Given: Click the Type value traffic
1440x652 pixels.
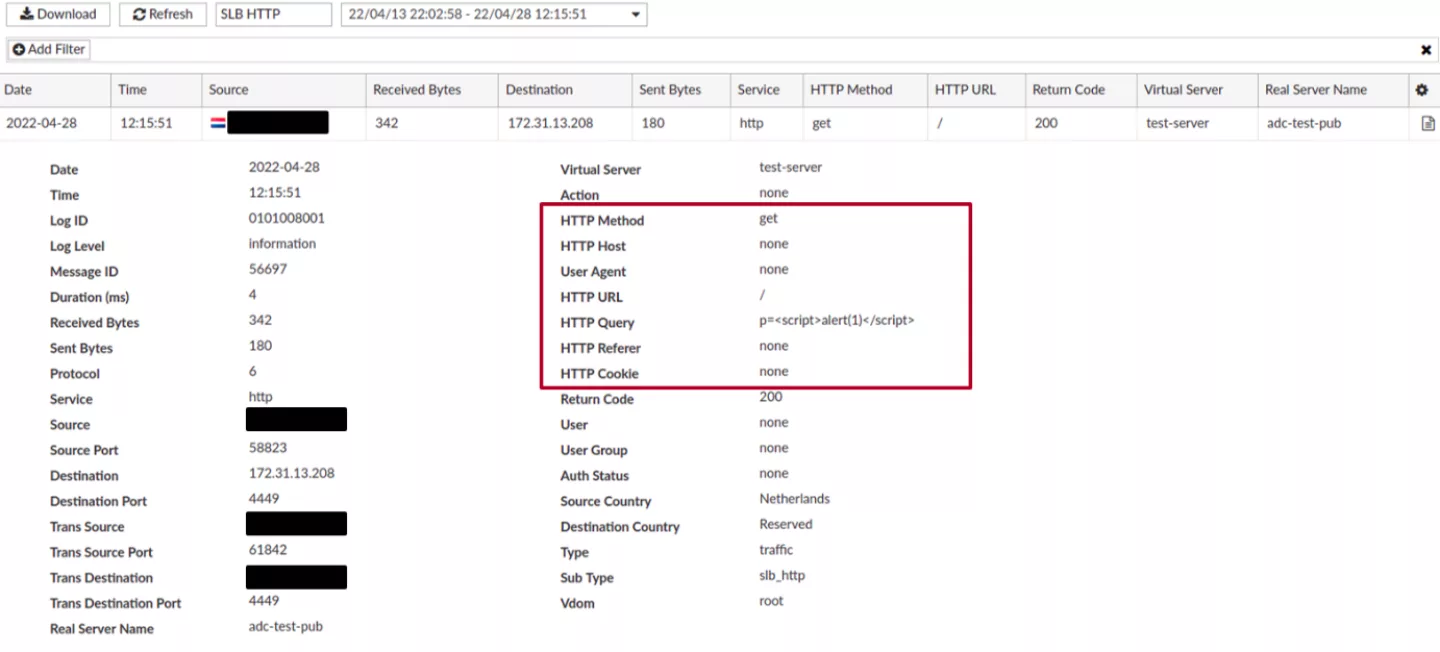Looking at the screenshot, I should coord(776,550).
